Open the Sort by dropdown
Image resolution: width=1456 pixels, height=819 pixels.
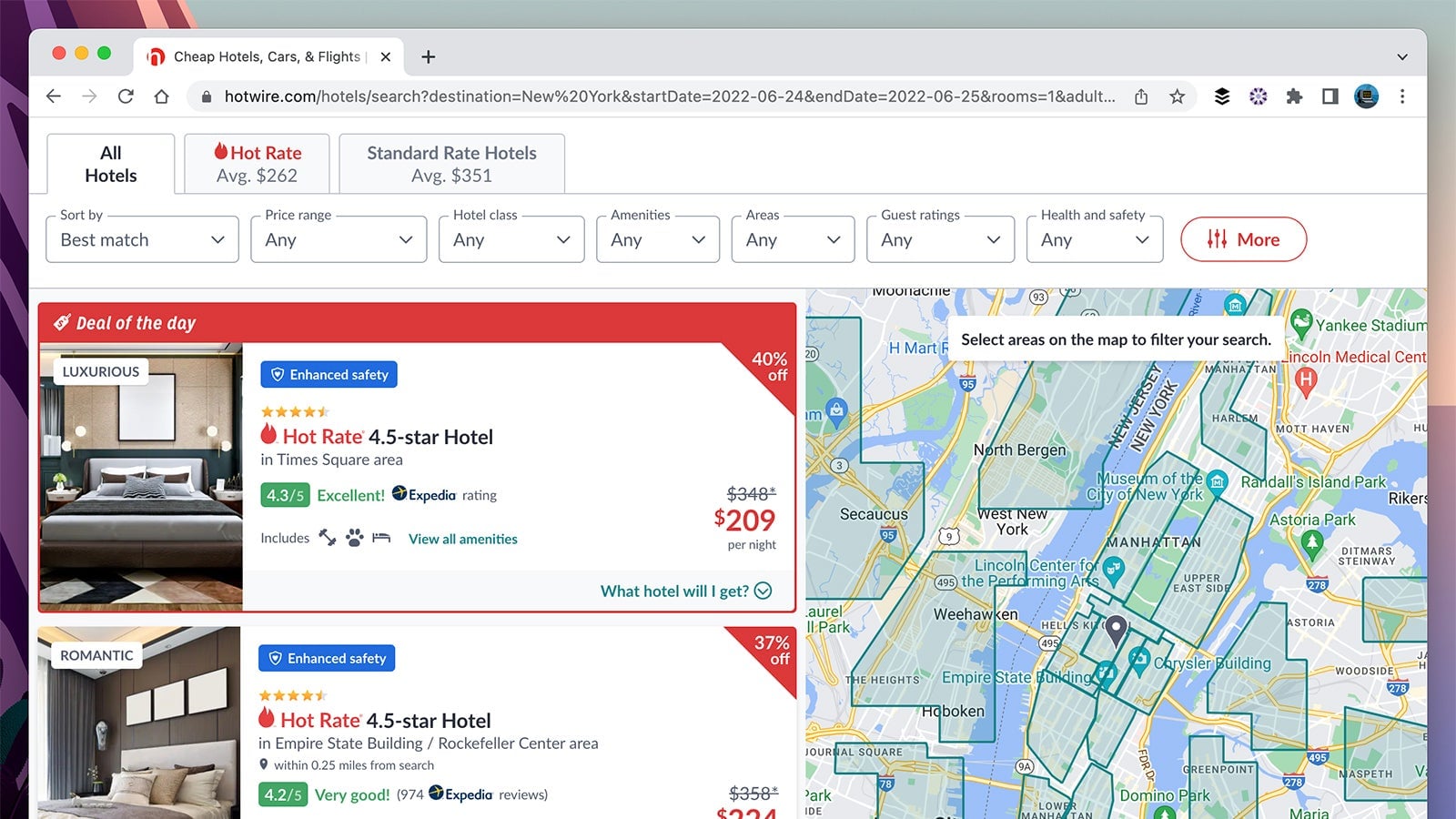coord(142,239)
